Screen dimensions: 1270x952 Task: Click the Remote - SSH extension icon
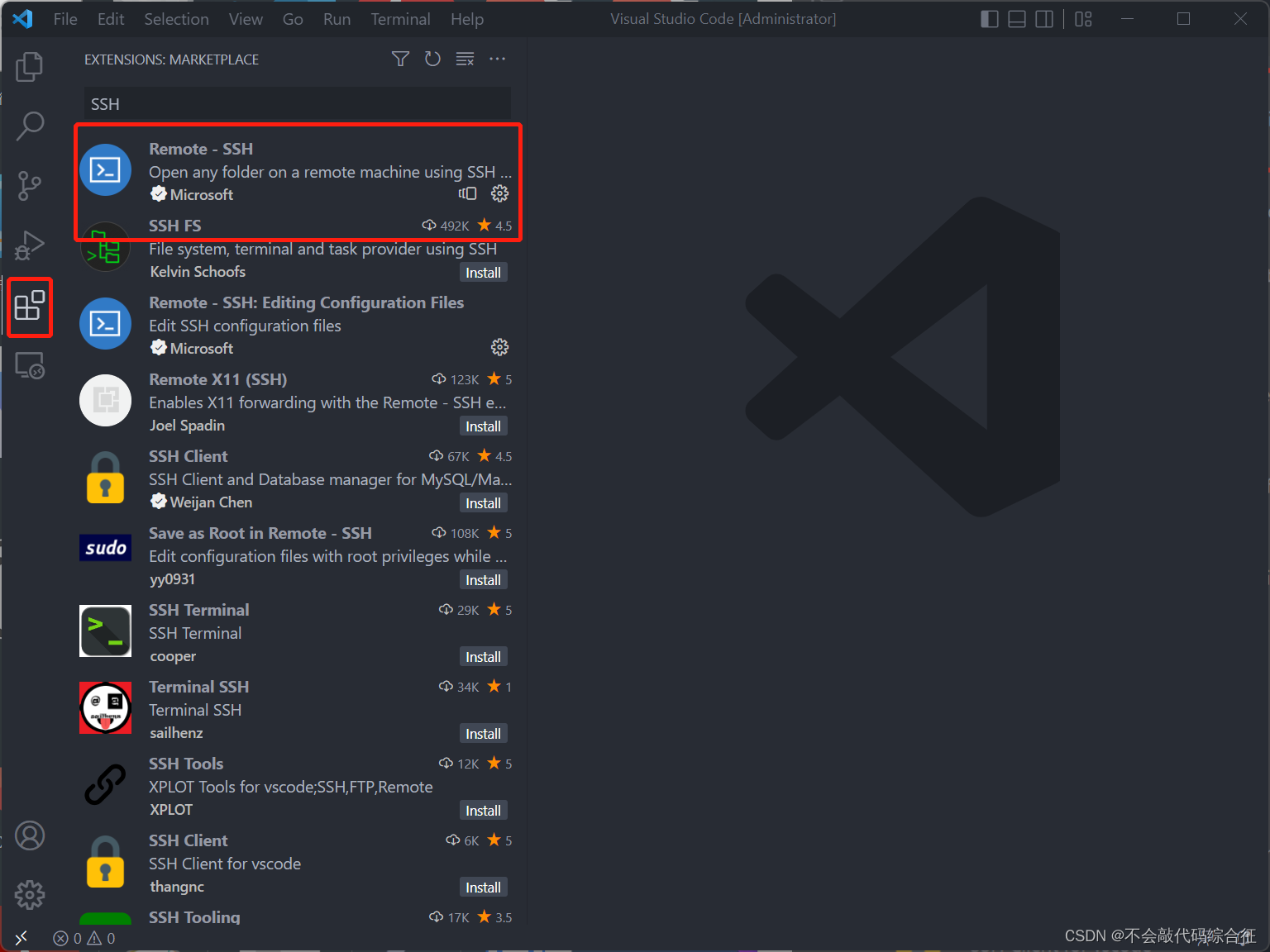point(105,170)
